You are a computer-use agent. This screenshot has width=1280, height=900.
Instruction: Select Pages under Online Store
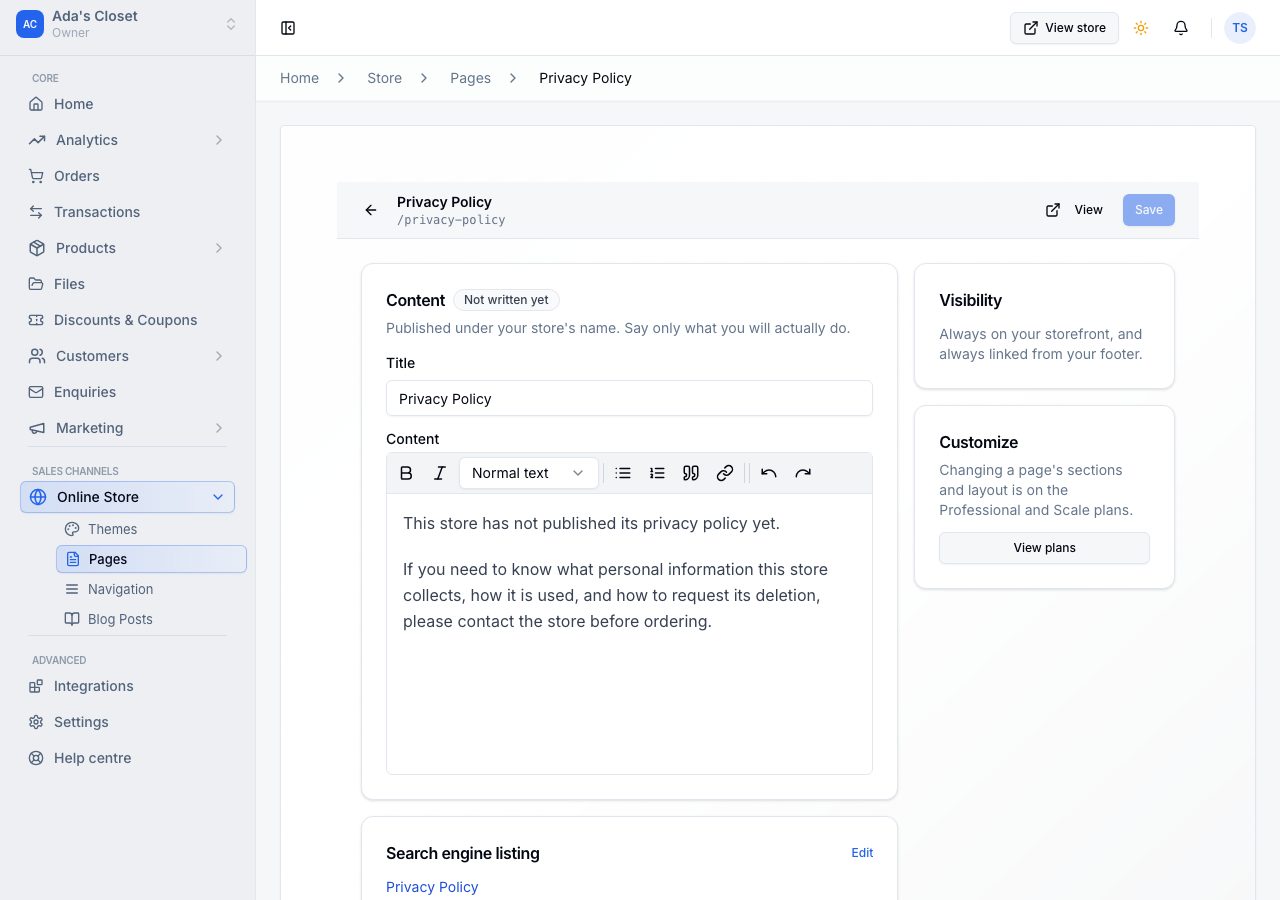[x=151, y=559]
